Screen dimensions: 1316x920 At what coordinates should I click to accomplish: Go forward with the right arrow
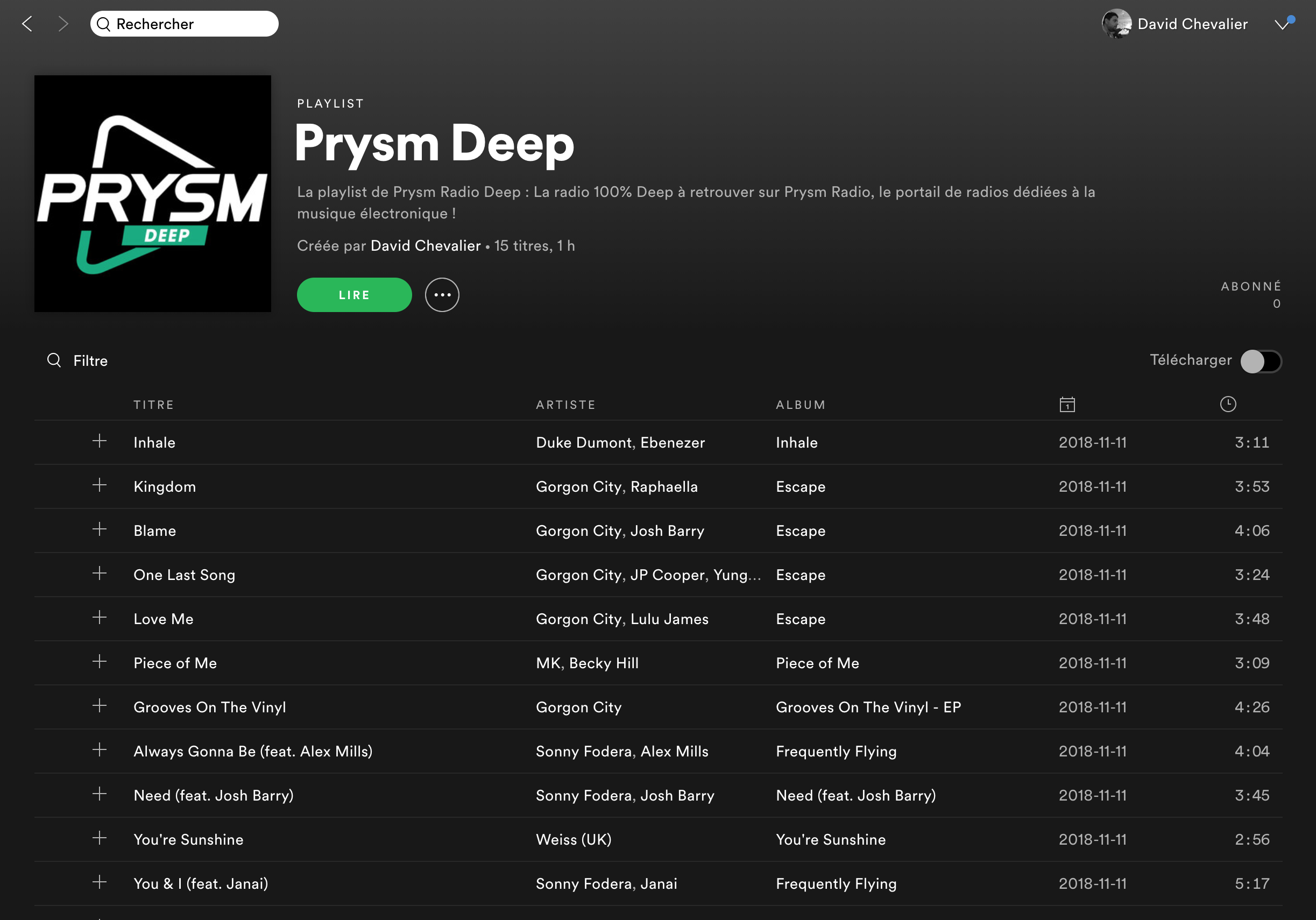pyautogui.click(x=63, y=24)
